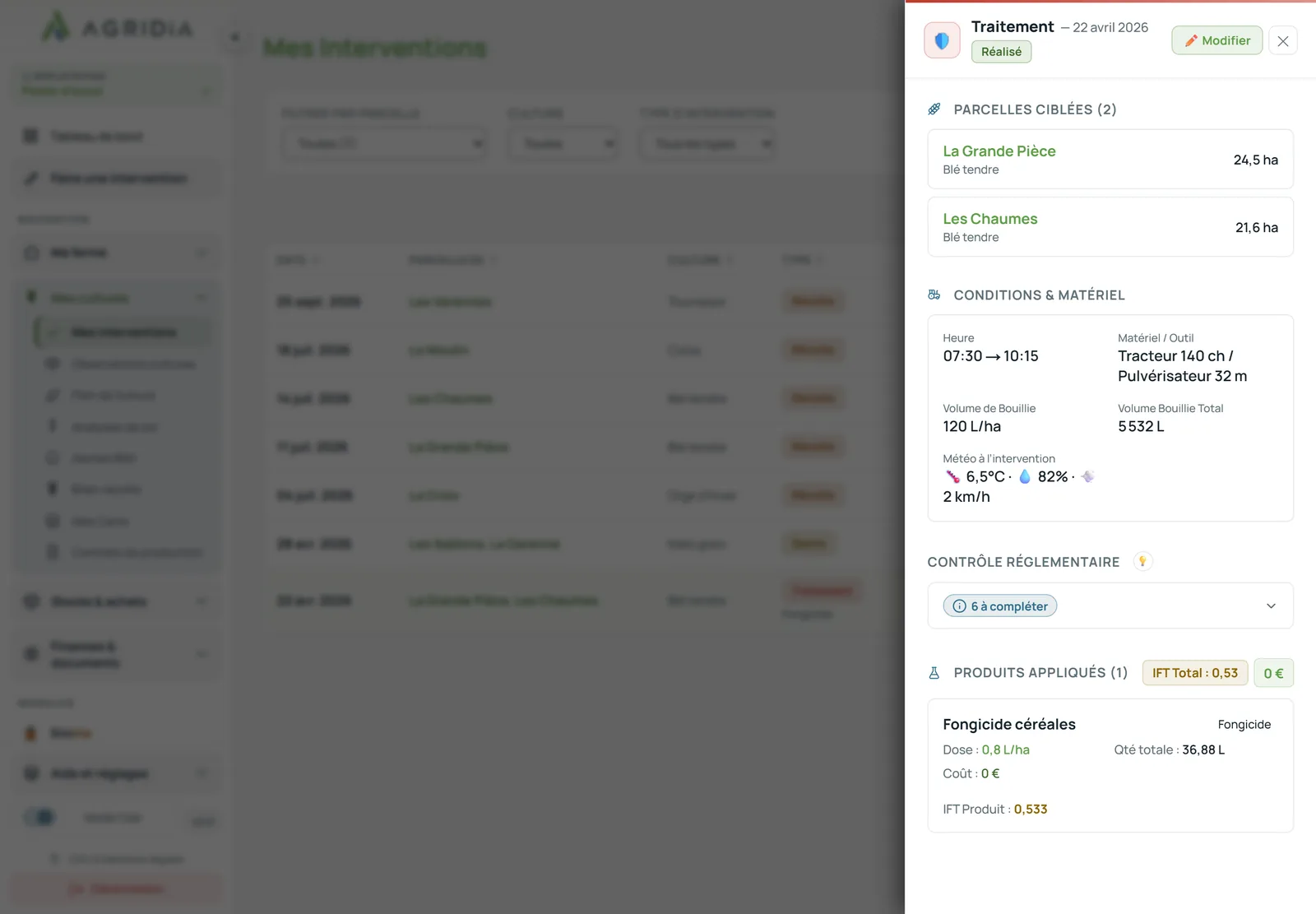Click the 120 L/ha bouillie volume
Viewport: 1316px width, 914px height.
[x=971, y=426]
